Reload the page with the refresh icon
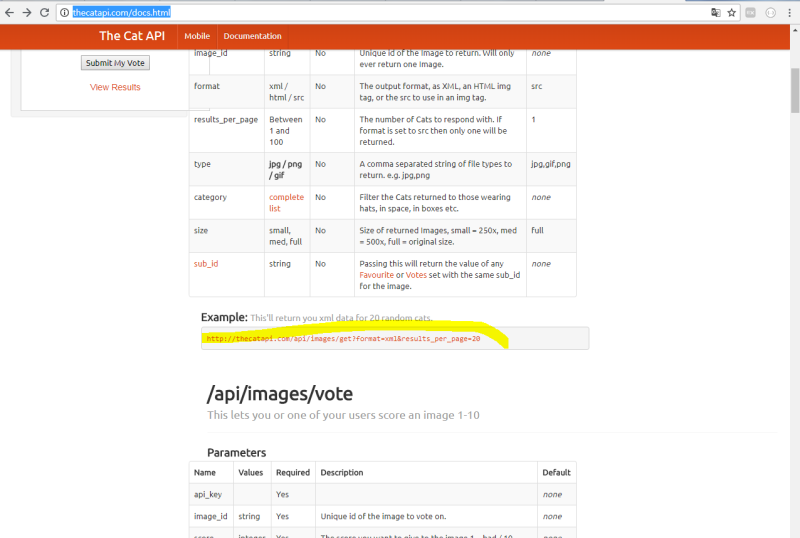Image resolution: width=800 pixels, height=538 pixels. pos(44,13)
